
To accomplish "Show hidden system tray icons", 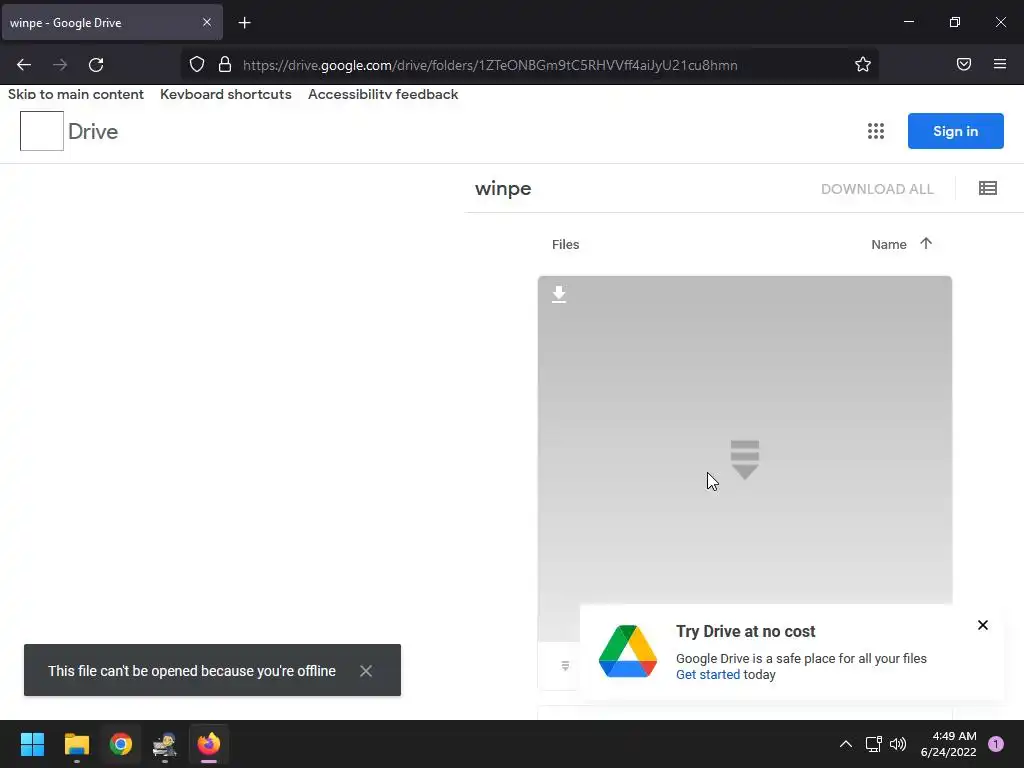I will (846, 744).
